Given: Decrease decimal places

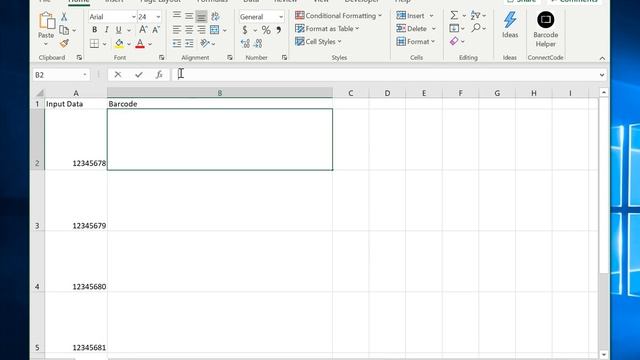Looking at the screenshot, I should point(258,43).
